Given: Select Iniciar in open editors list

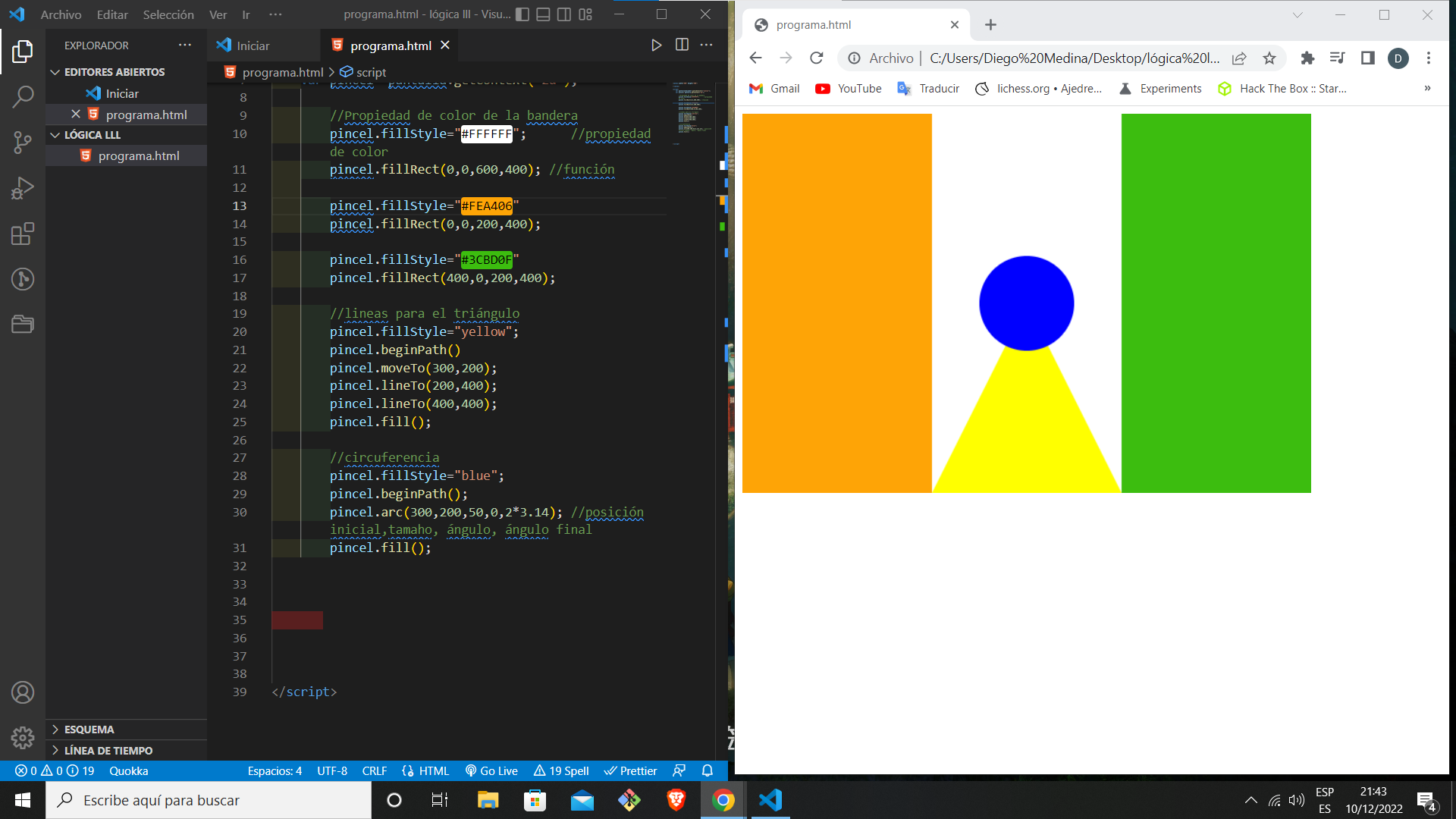Looking at the screenshot, I should (126, 93).
